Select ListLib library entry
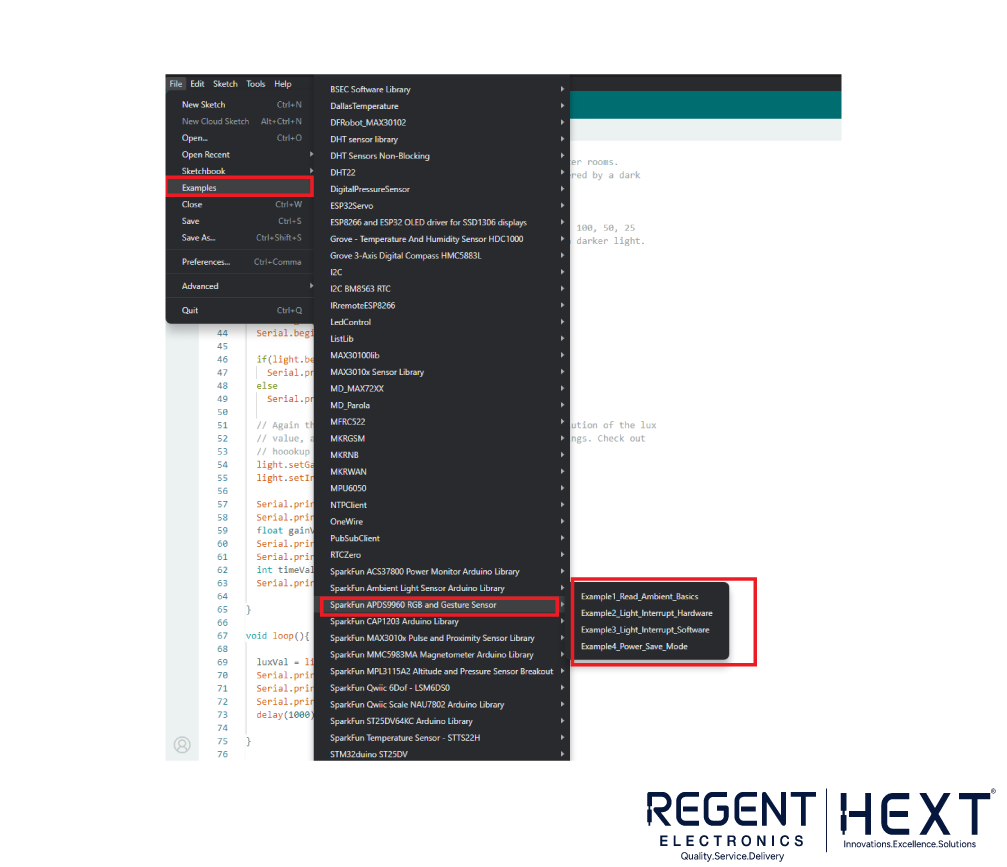Screen dimensions: 1007x867 coord(442,339)
